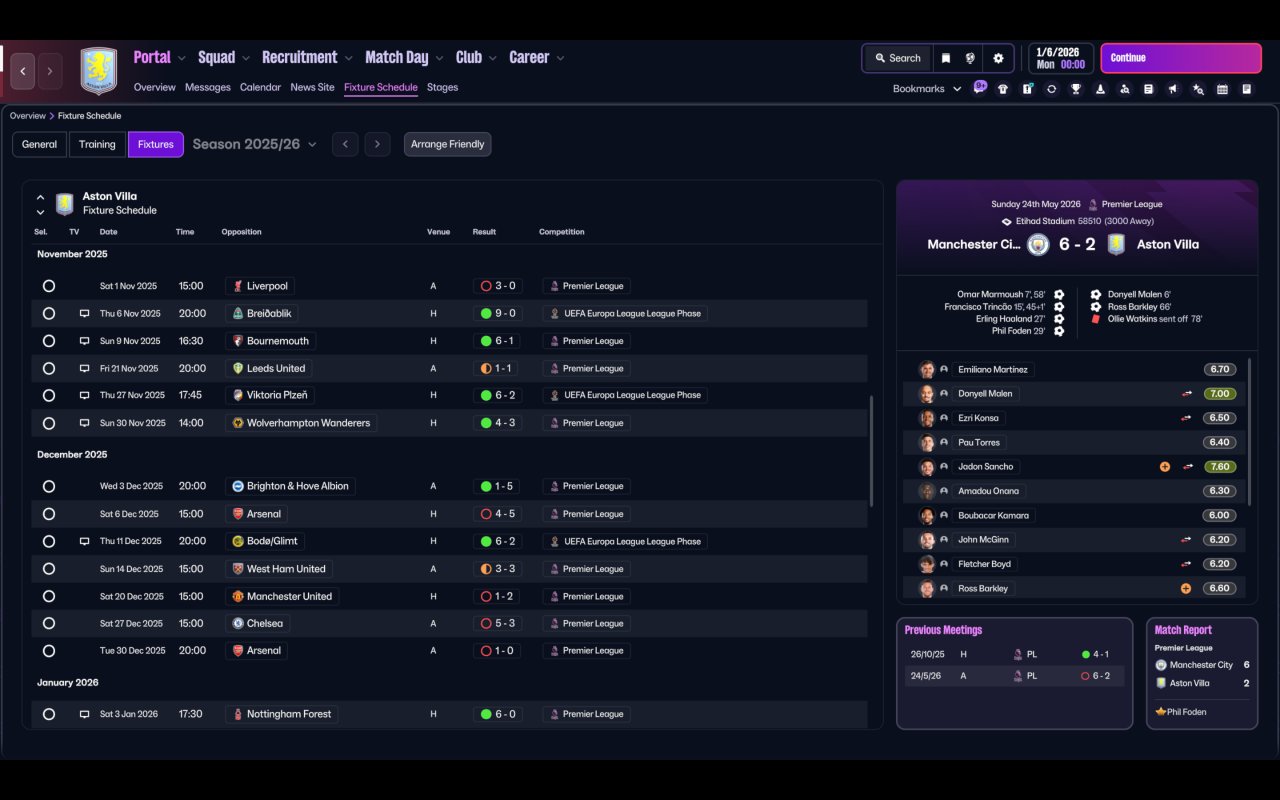Viewport: 1280px width, 800px height.
Task: Switch to the News Site tab
Action: click(312, 87)
